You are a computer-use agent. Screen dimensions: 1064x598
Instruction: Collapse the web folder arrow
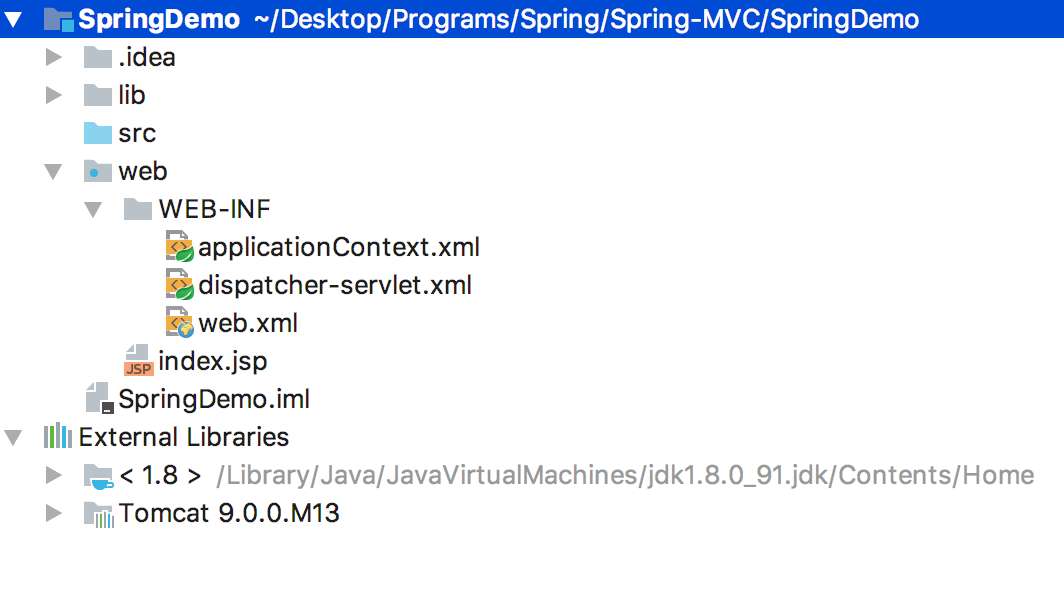(x=53, y=172)
